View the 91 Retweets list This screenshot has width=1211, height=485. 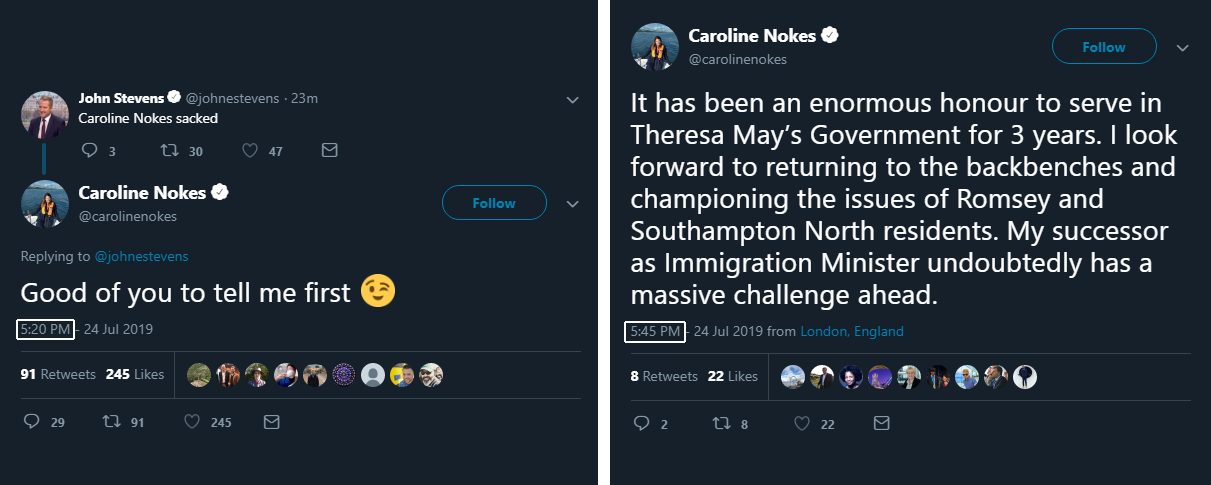pos(58,374)
